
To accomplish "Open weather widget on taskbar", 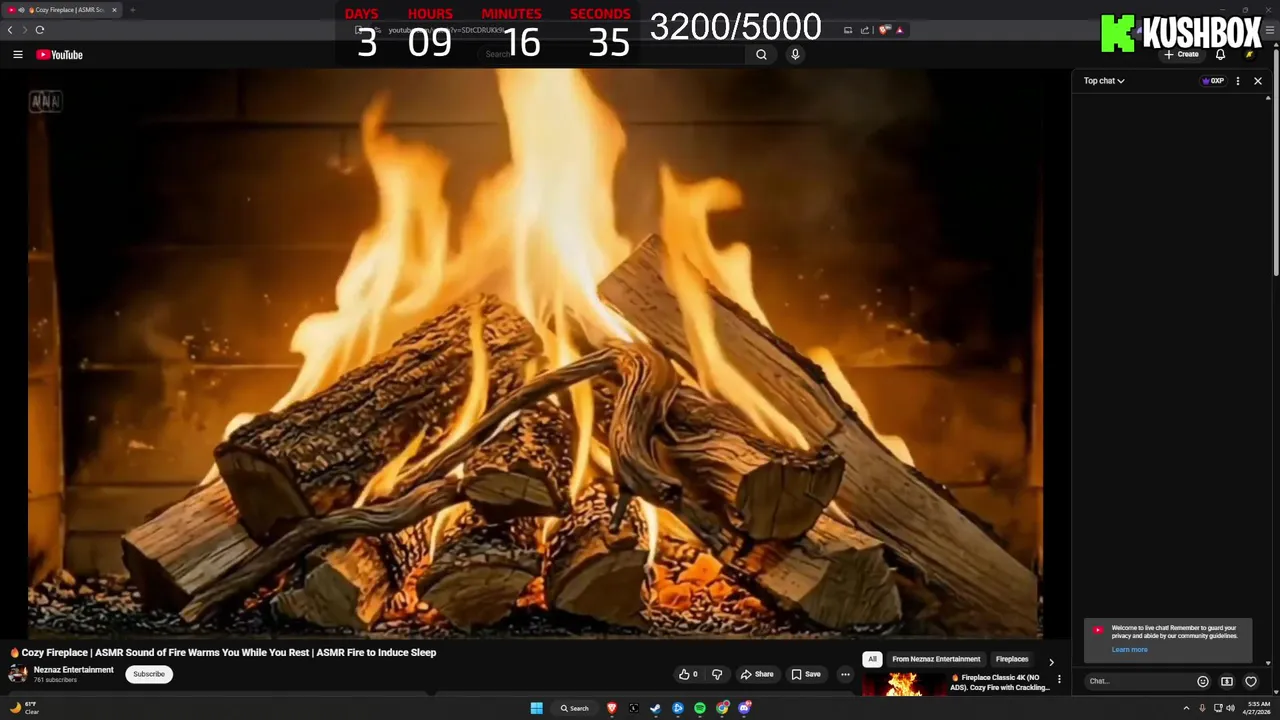I will (24, 708).
